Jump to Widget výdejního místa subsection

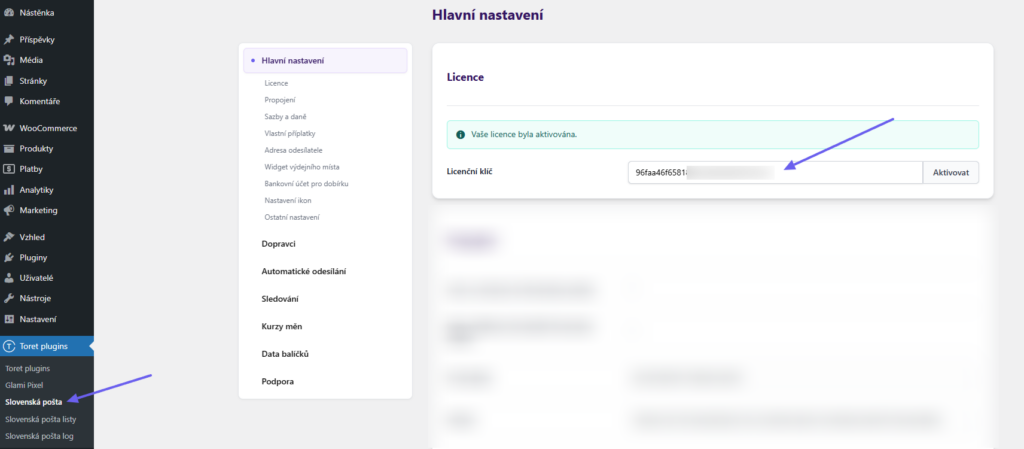point(302,167)
